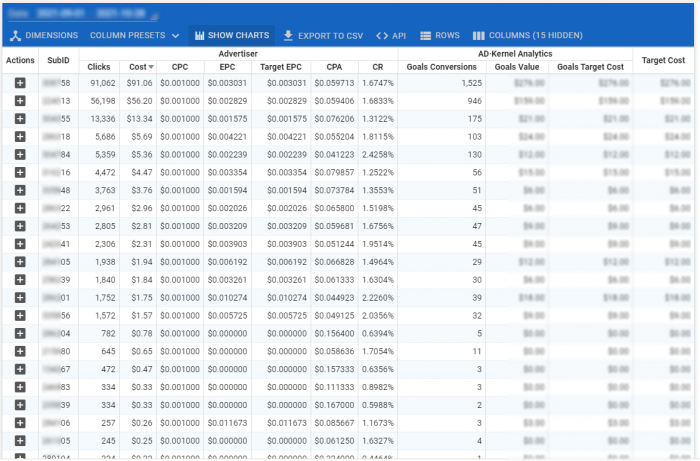Expand actions for row with 13,336 clicks
This screenshot has width=700, height=461.
click(x=20, y=119)
